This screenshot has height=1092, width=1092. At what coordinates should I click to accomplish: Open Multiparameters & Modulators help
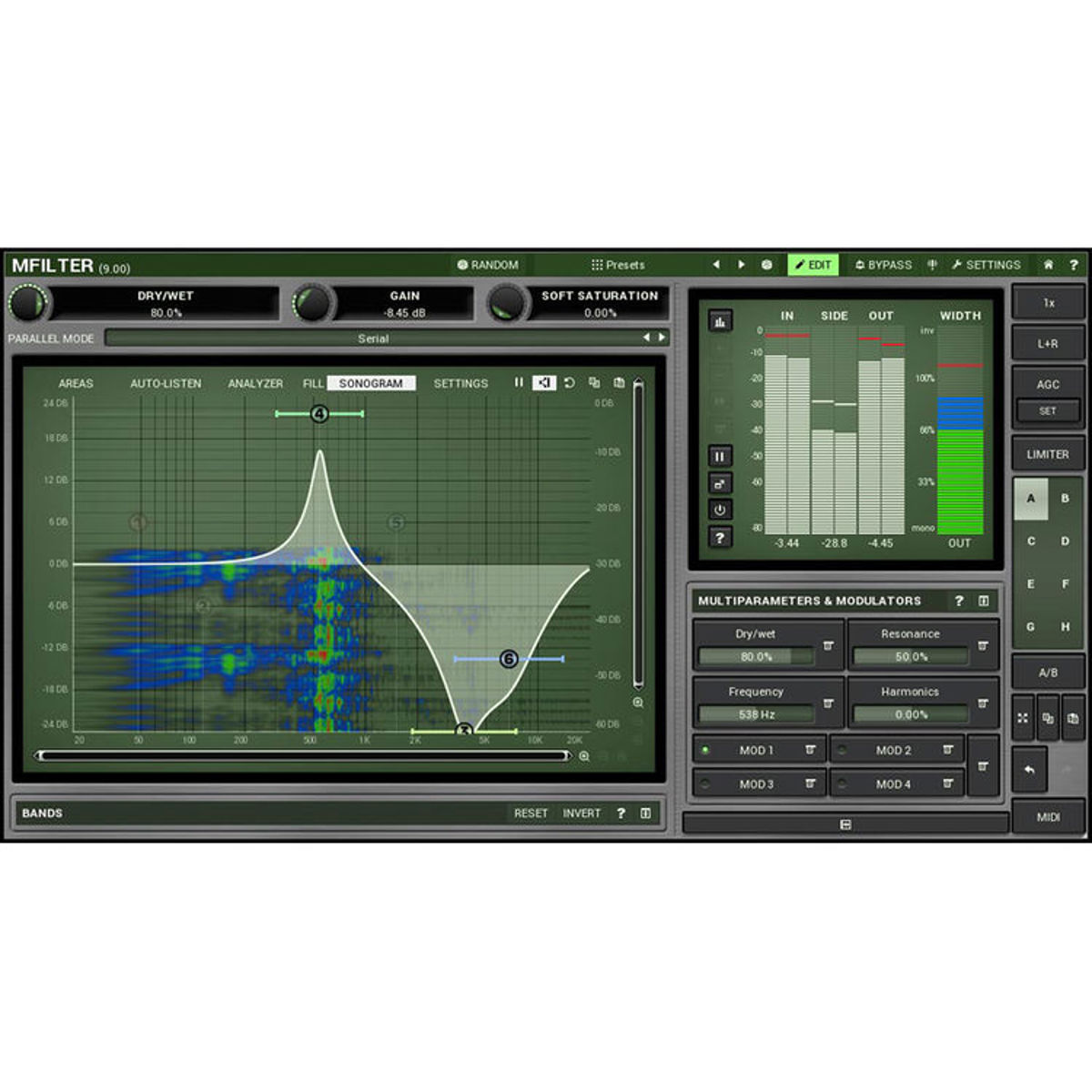tap(959, 601)
